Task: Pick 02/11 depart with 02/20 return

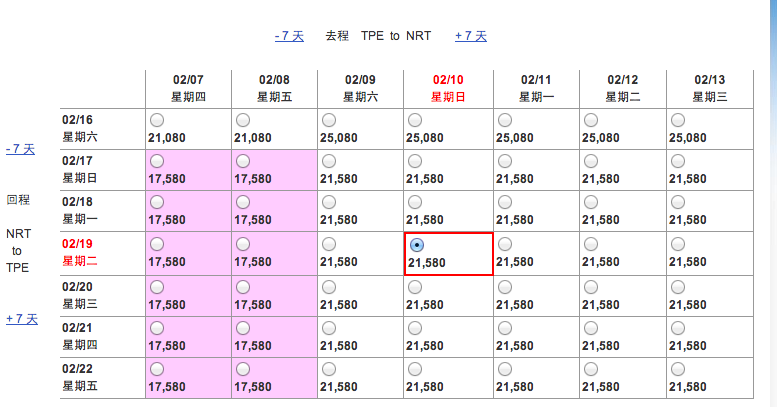Action: pos(505,287)
